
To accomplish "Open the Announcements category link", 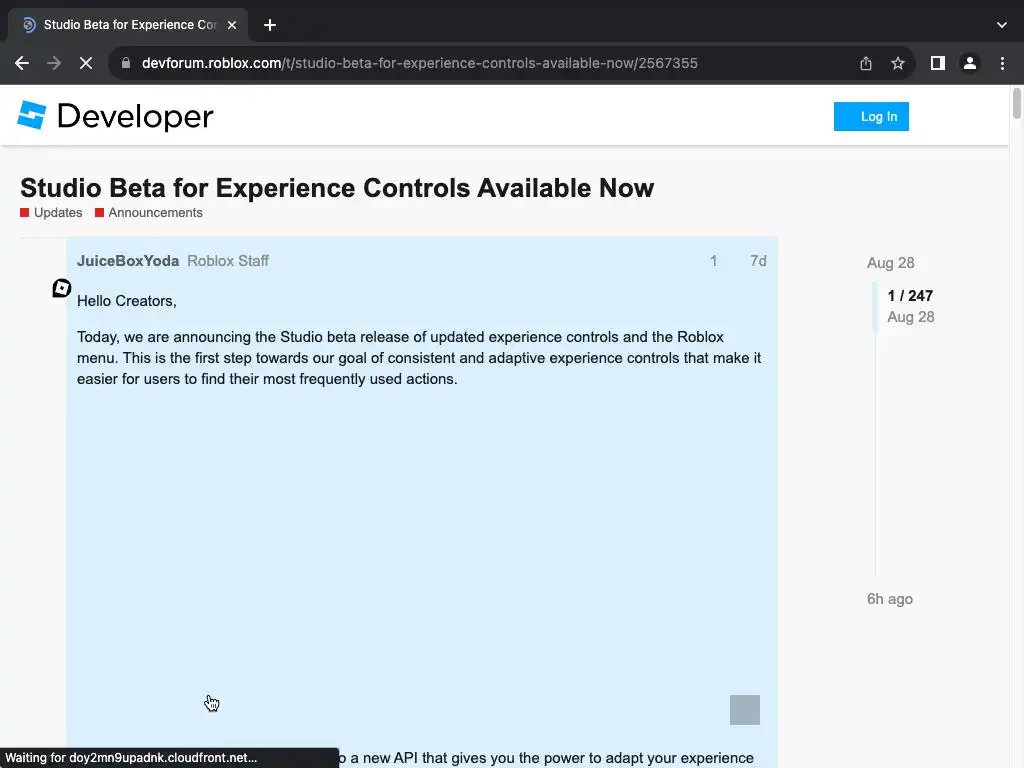I will [155, 213].
